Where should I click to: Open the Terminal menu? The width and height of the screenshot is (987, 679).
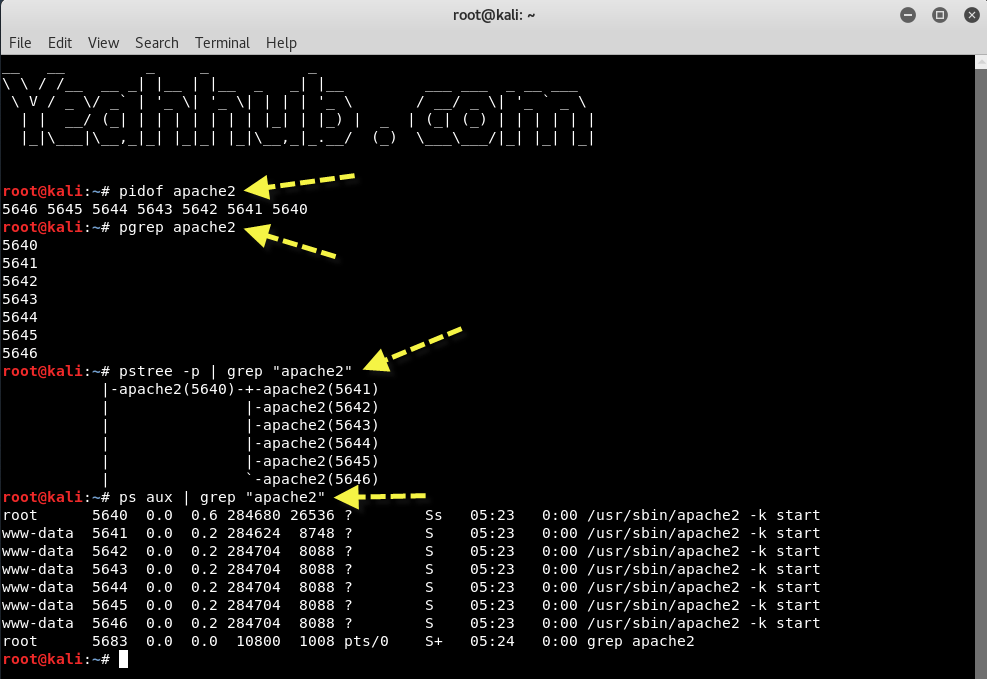pyautogui.click(x=221, y=43)
